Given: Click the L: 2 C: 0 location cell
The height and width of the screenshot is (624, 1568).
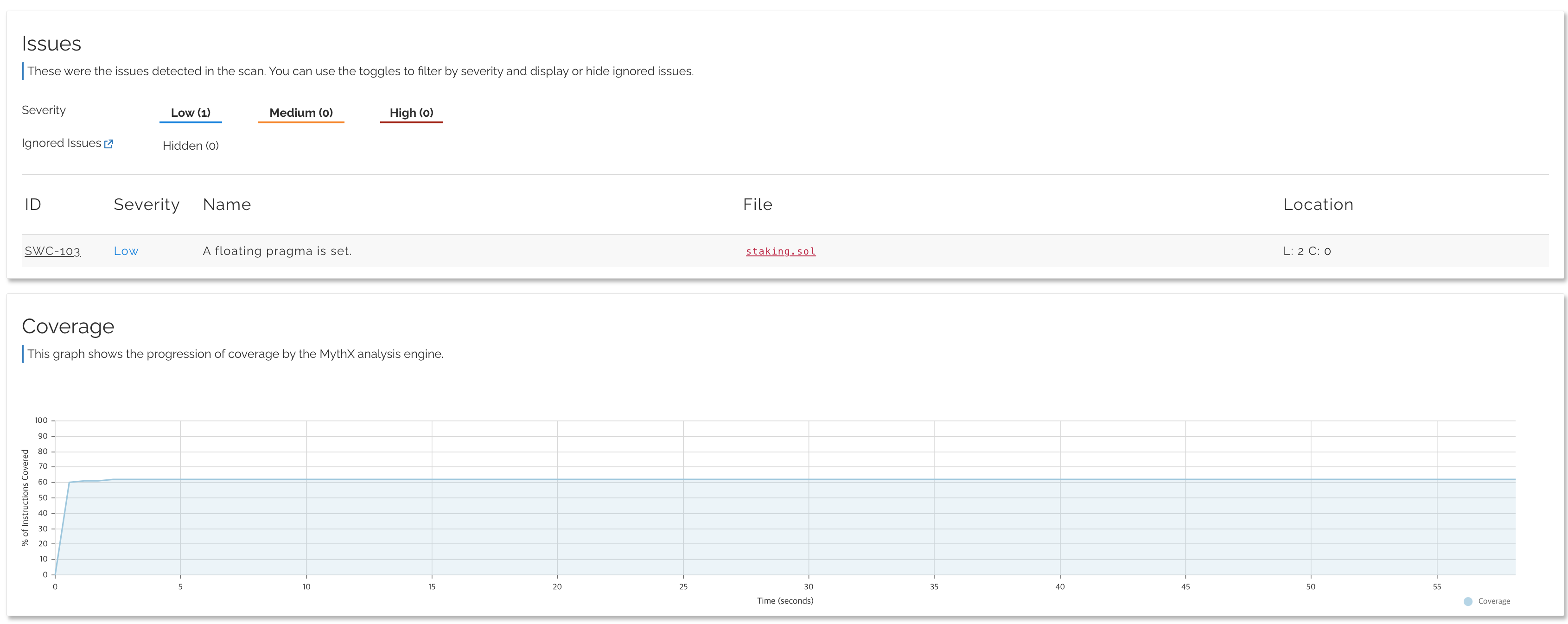Looking at the screenshot, I should tap(1307, 251).
